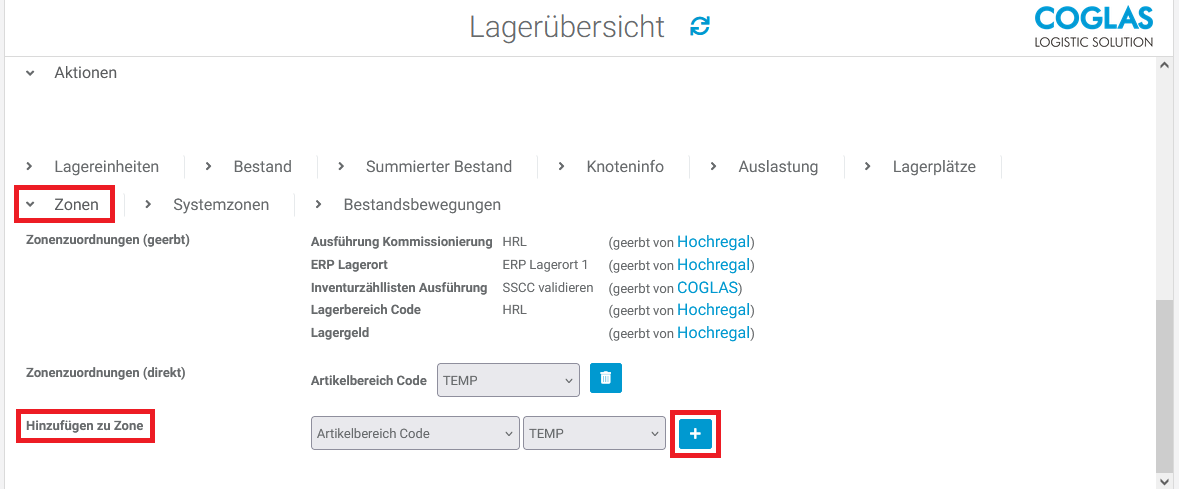
Task: Click the vertical scrollbar down arrow
Action: pyautogui.click(x=1164, y=481)
